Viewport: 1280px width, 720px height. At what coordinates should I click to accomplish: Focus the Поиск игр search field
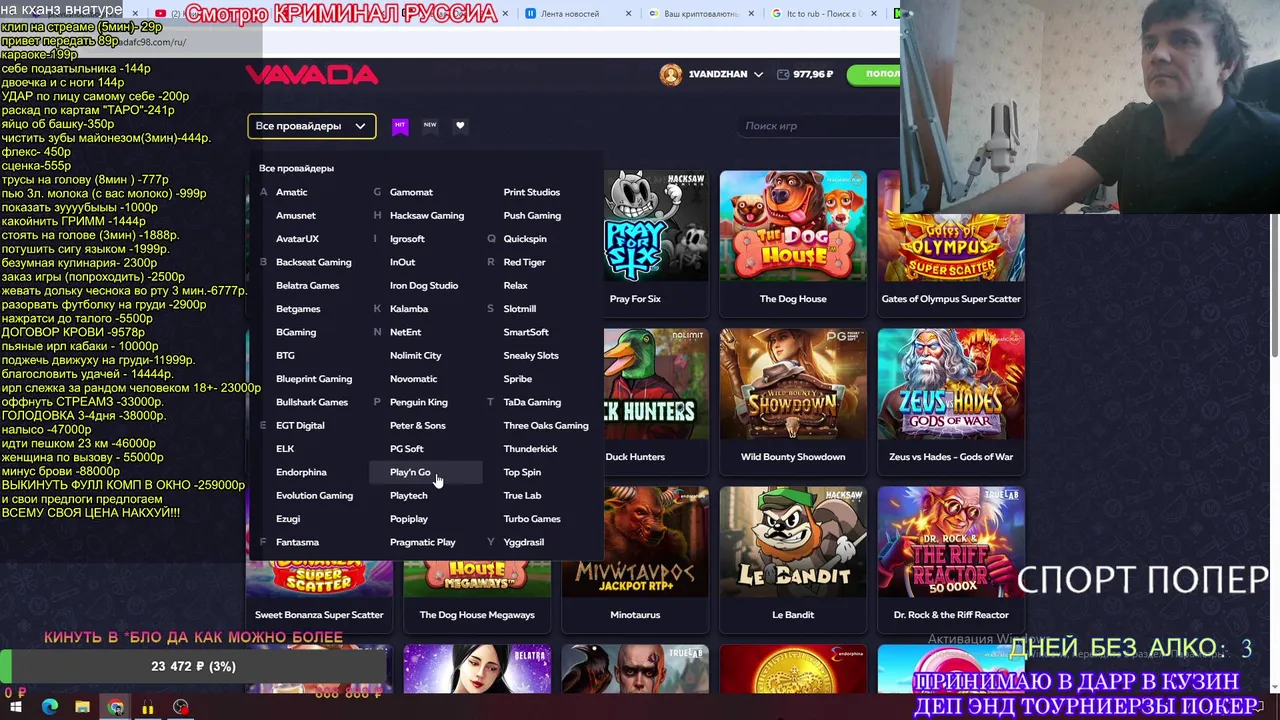coord(820,126)
